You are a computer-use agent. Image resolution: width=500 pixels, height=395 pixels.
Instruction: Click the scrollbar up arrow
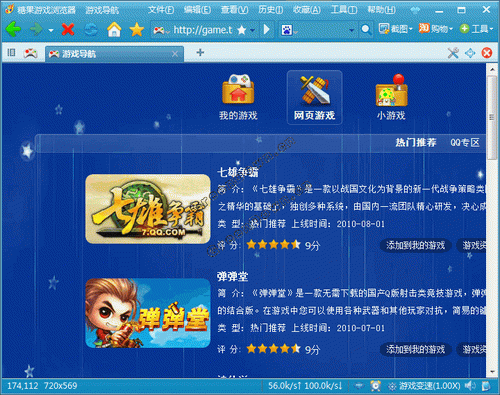point(492,69)
